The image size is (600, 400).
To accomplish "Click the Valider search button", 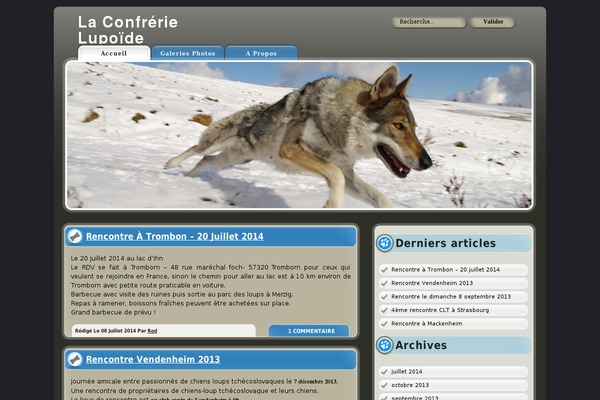I will point(492,22).
